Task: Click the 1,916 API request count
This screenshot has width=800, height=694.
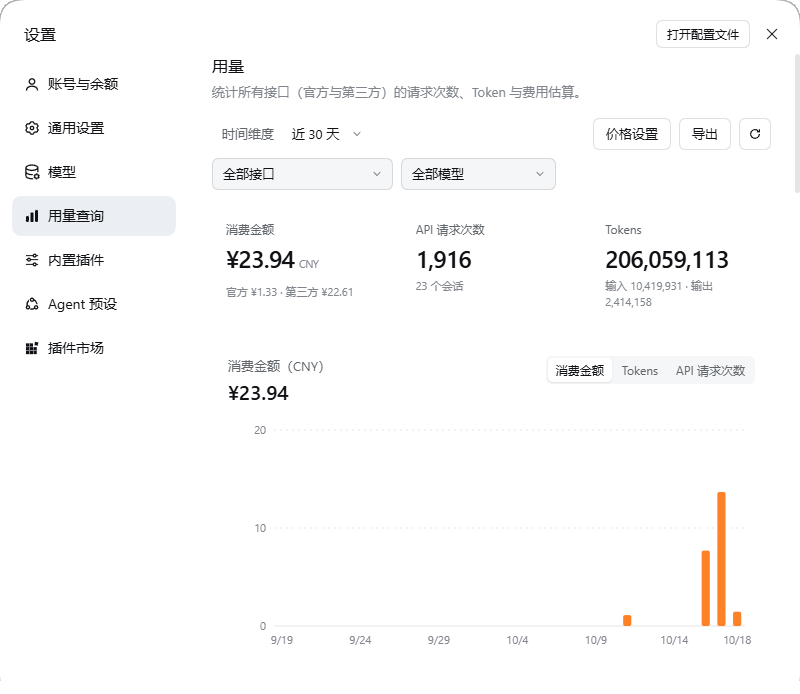Action: tap(444, 260)
